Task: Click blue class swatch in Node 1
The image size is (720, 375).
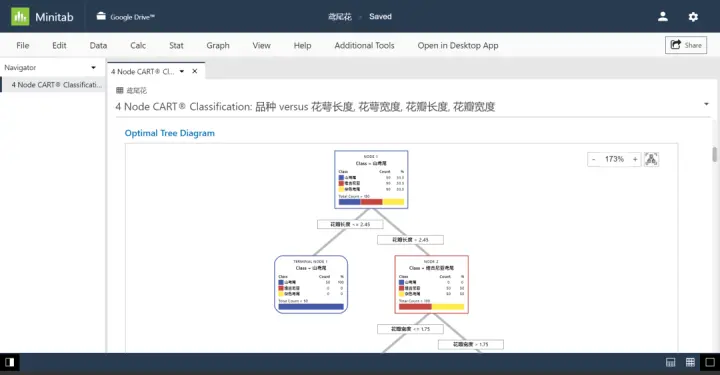Action: click(341, 177)
